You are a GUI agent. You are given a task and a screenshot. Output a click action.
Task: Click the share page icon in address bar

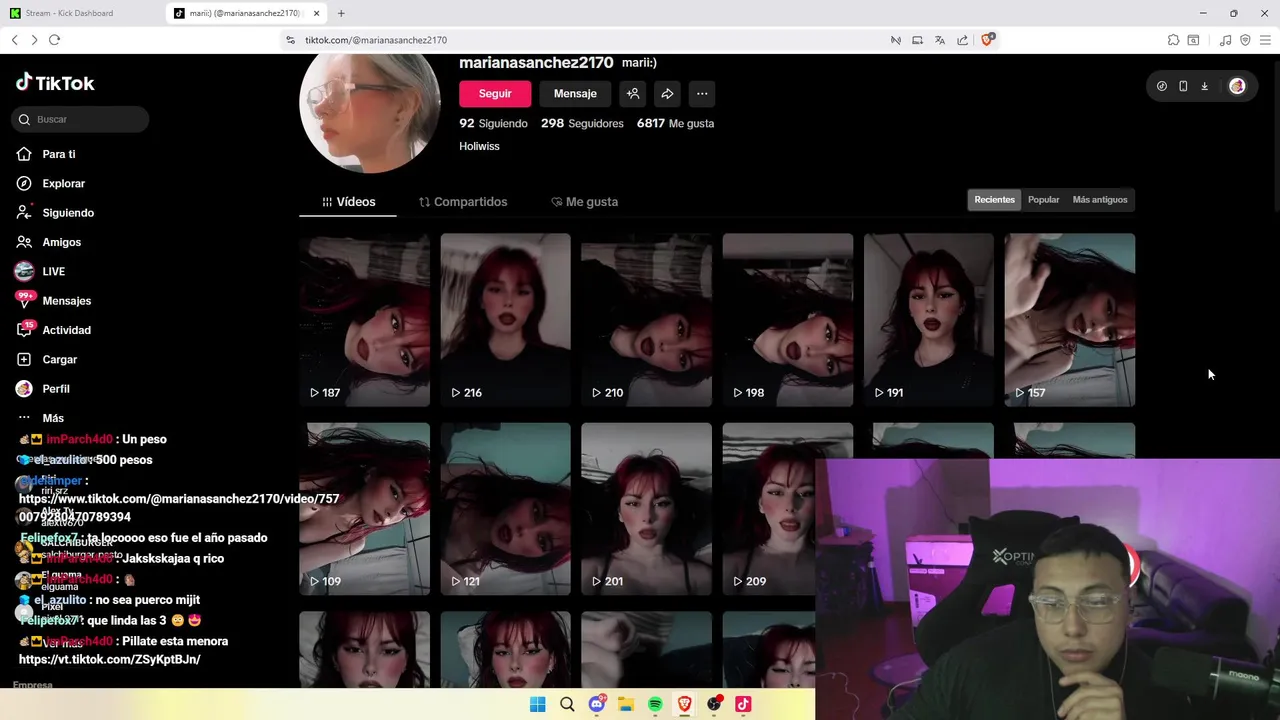pyautogui.click(x=962, y=40)
